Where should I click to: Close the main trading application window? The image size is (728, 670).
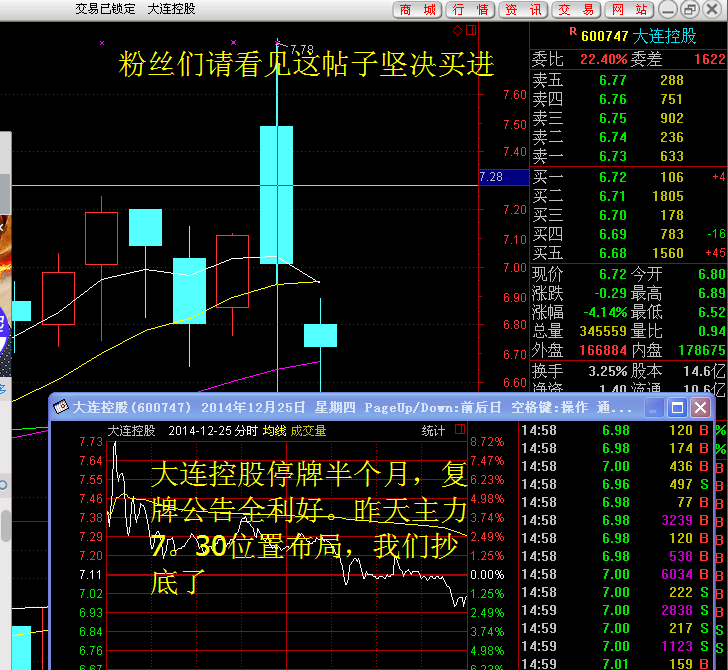click(712, 9)
